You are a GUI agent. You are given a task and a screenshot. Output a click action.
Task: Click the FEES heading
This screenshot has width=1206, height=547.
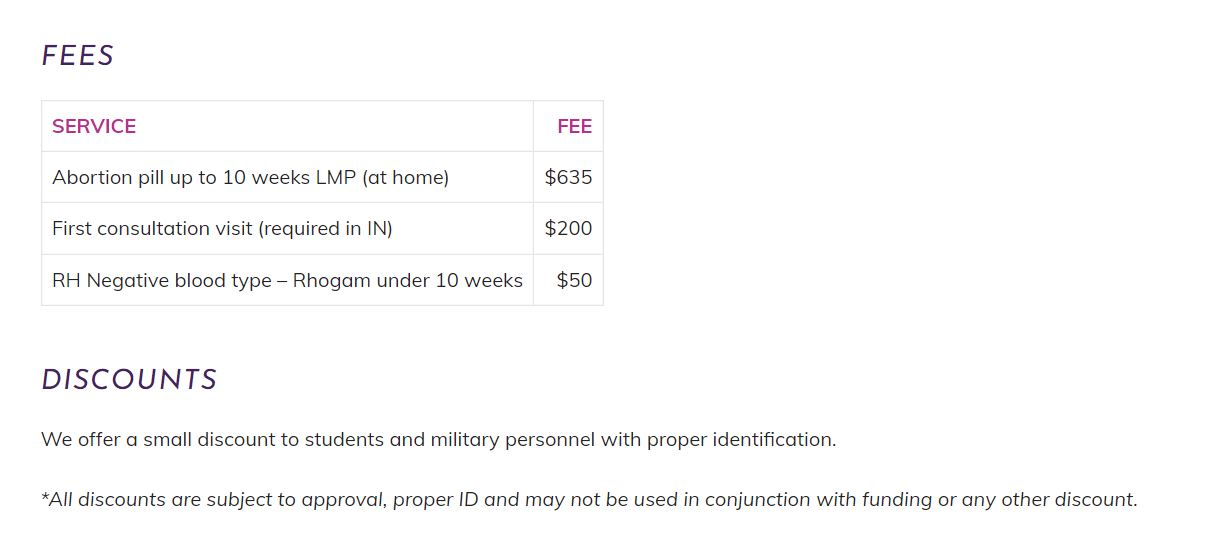click(78, 56)
